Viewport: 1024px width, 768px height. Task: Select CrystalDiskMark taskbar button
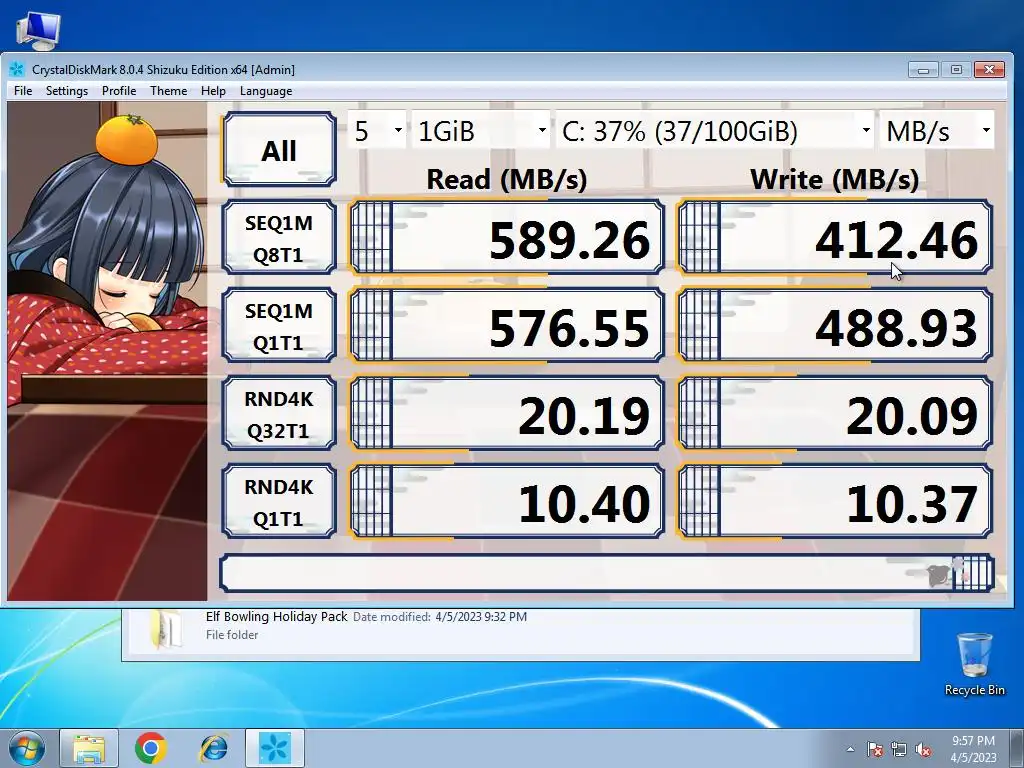click(x=275, y=748)
